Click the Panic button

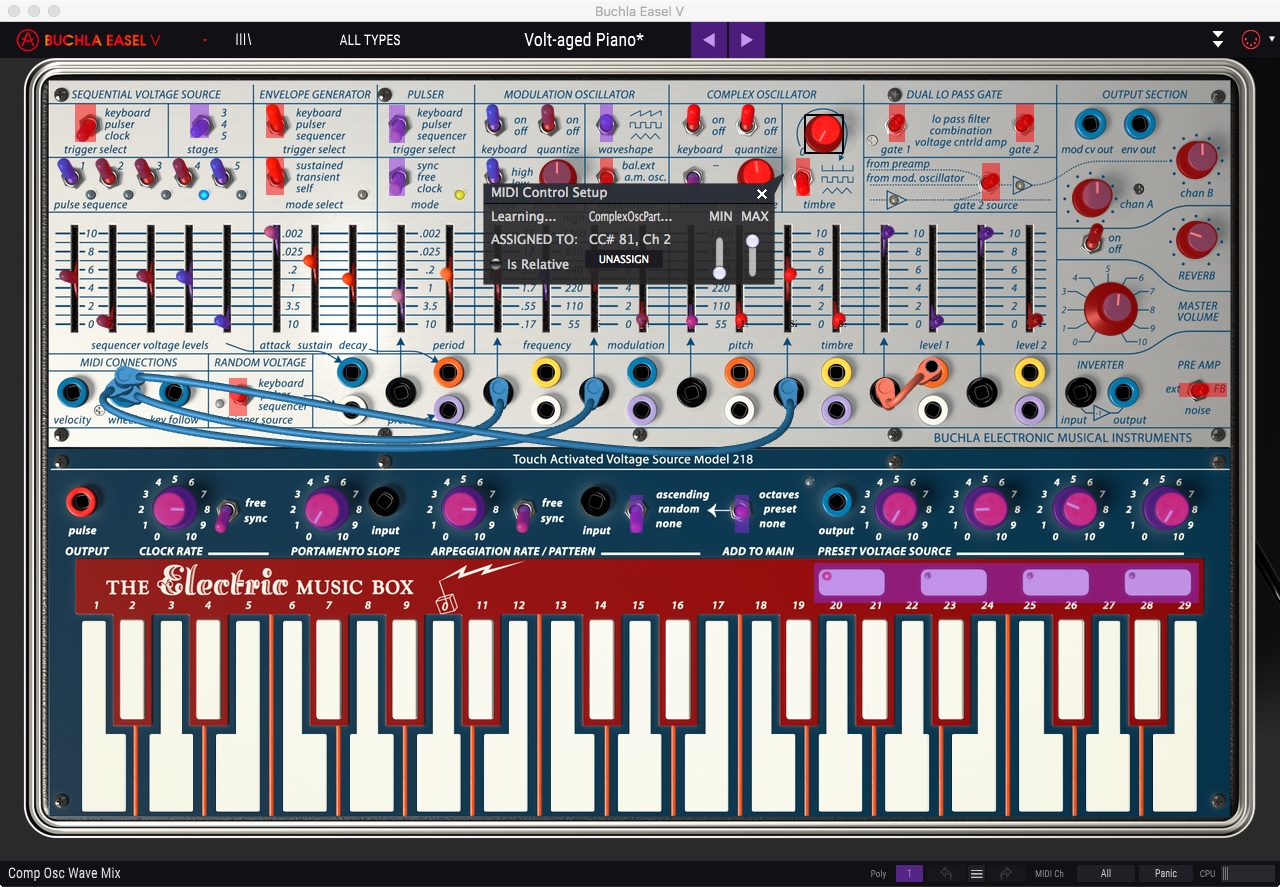coord(1166,873)
